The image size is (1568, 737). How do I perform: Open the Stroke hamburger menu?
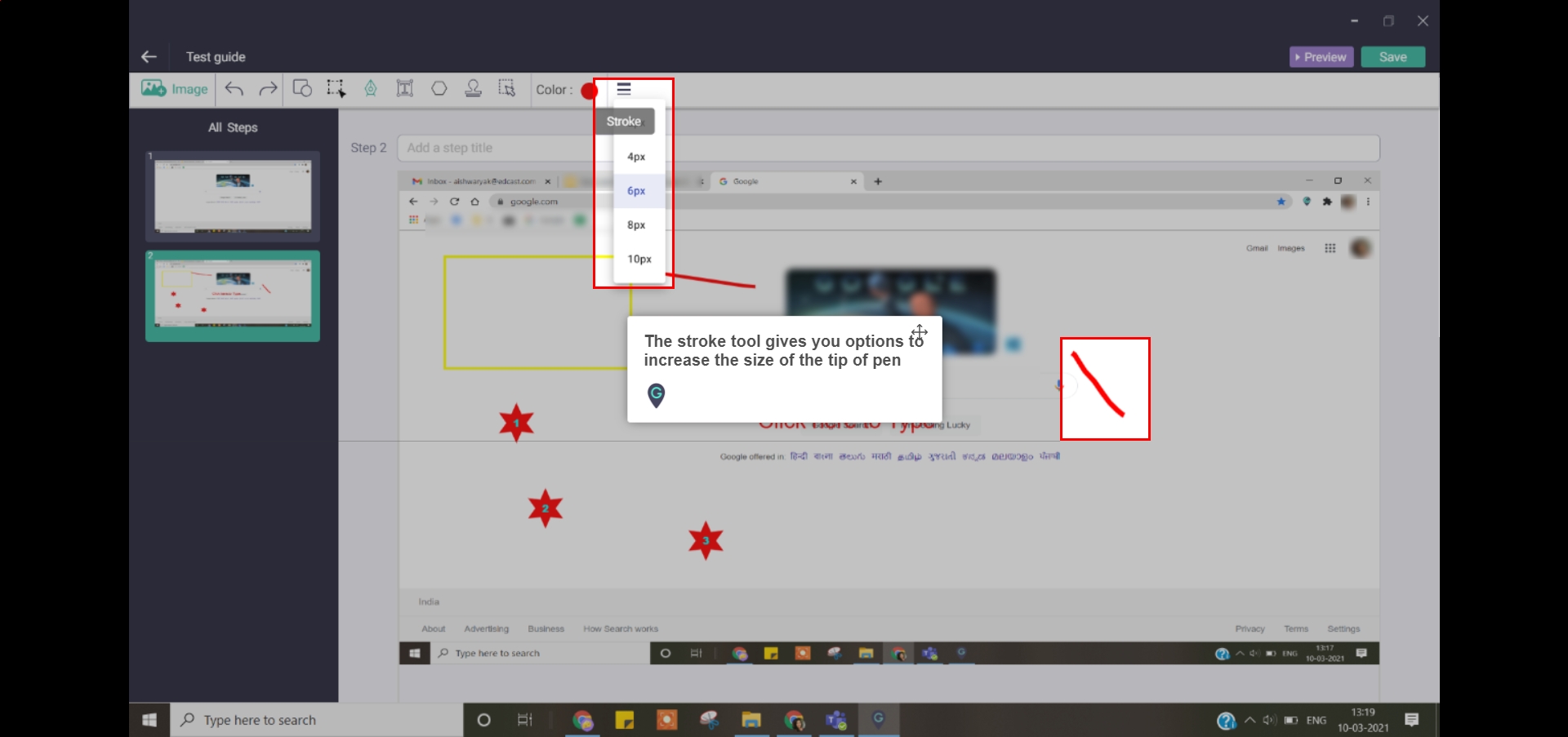pyautogui.click(x=624, y=88)
